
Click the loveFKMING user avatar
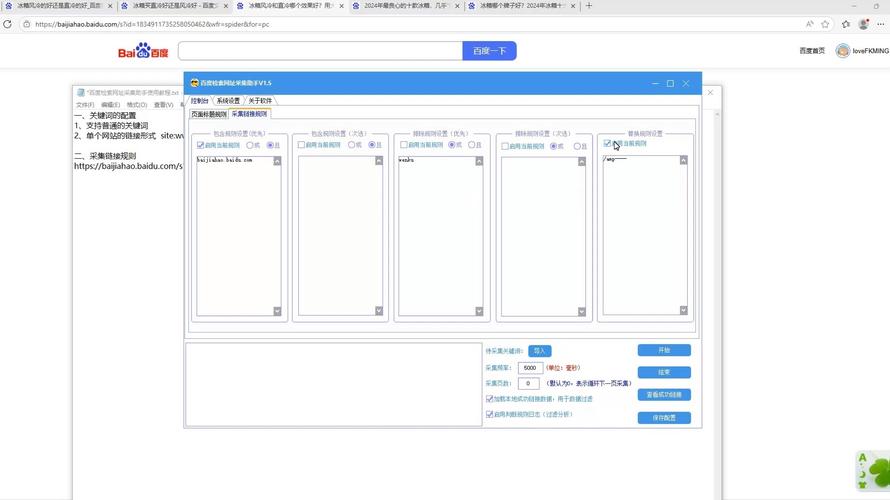coord(843,51)
